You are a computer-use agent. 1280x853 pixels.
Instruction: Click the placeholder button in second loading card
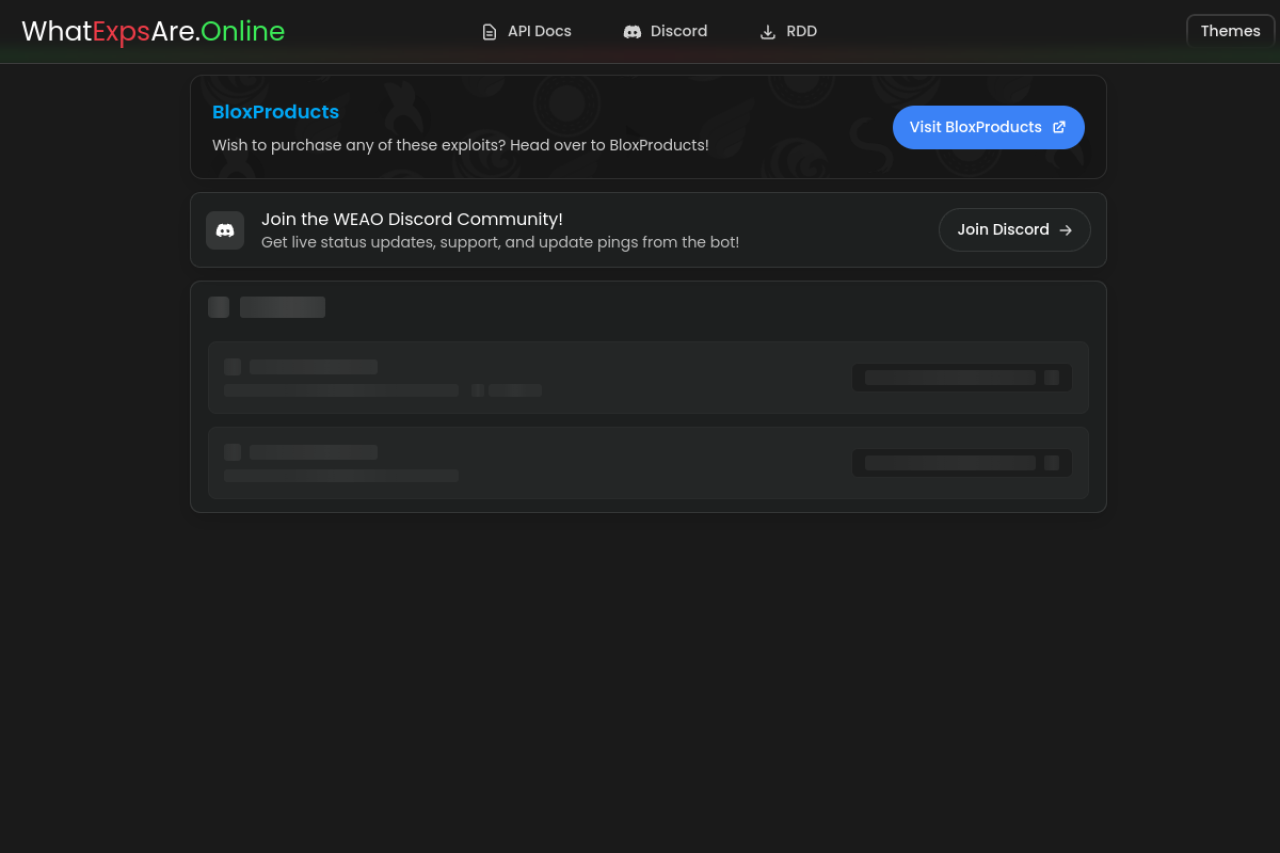click(961, 463)
